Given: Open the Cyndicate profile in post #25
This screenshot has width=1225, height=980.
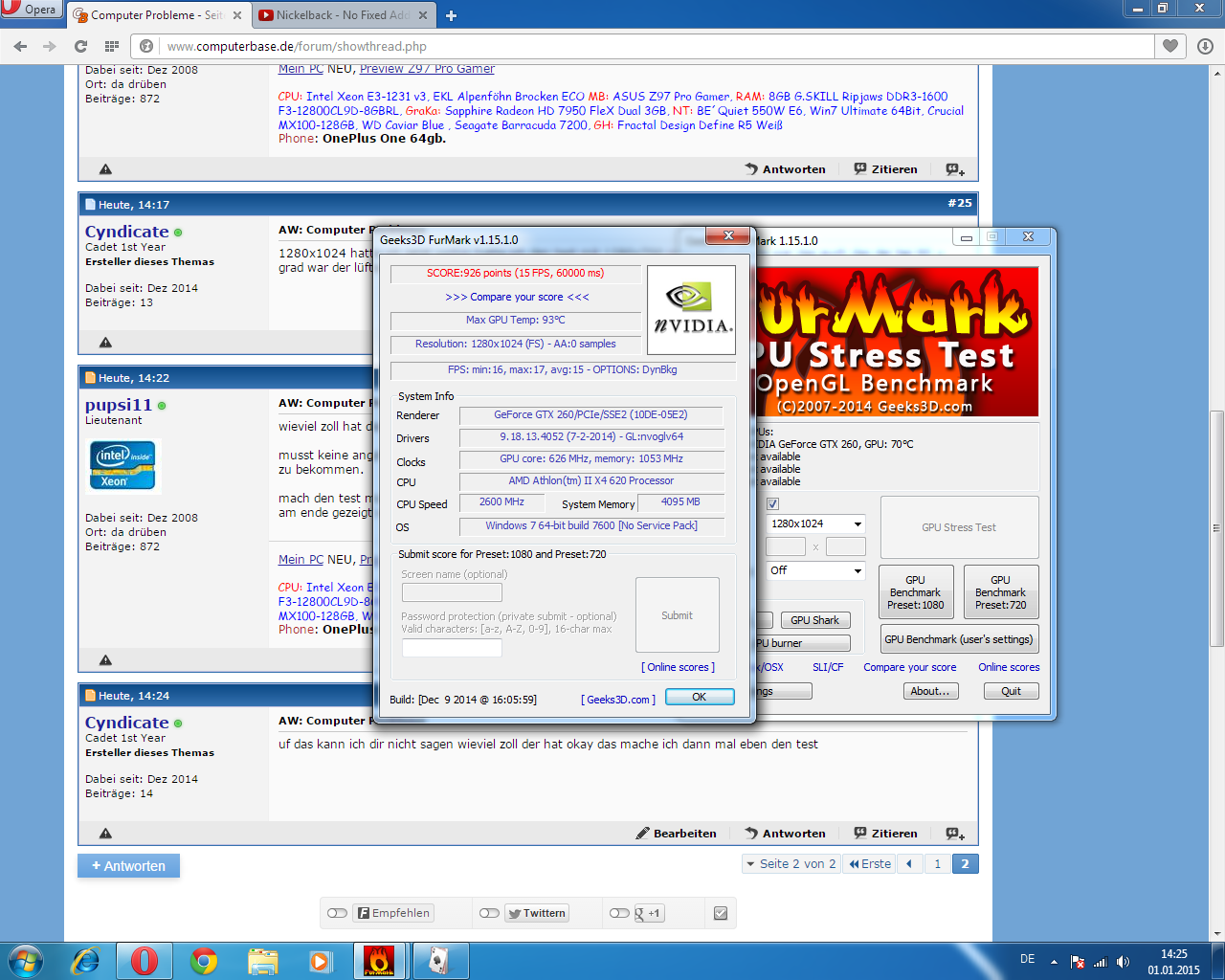Looking at the screenshot, I should (x=126, y=232).
